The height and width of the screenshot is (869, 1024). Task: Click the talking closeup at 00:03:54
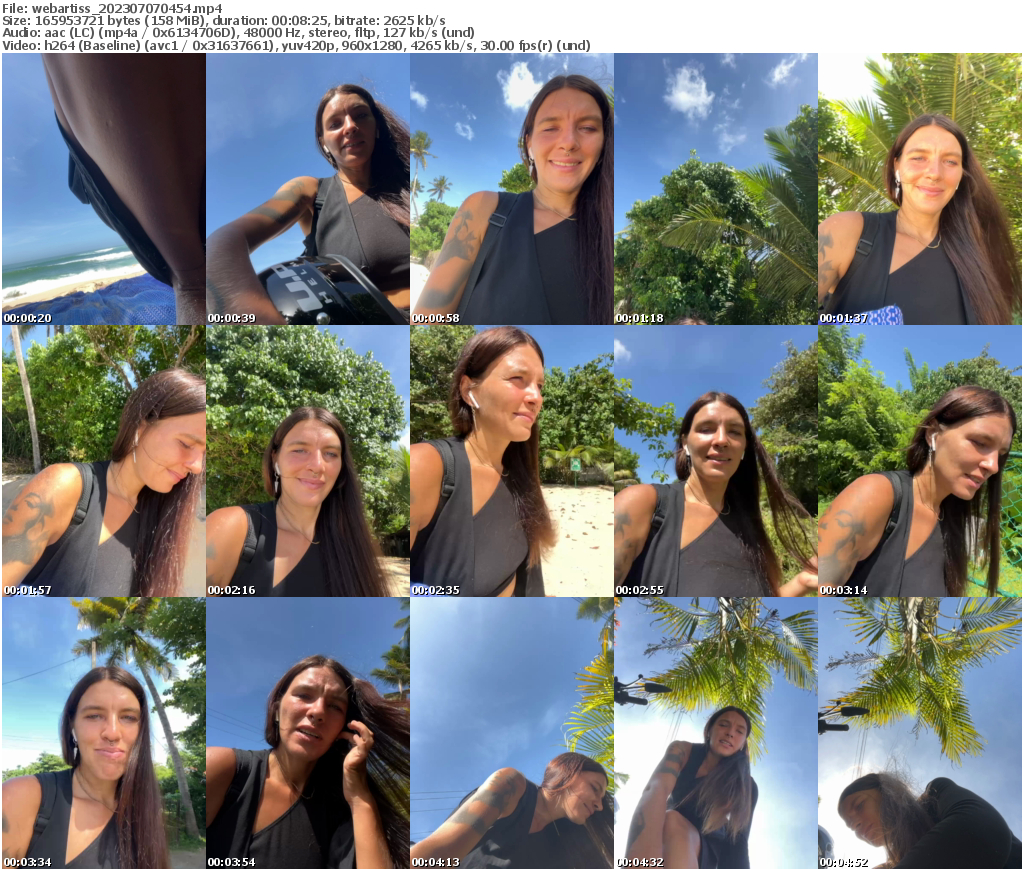pyautogui.click(x=307, y=732)
